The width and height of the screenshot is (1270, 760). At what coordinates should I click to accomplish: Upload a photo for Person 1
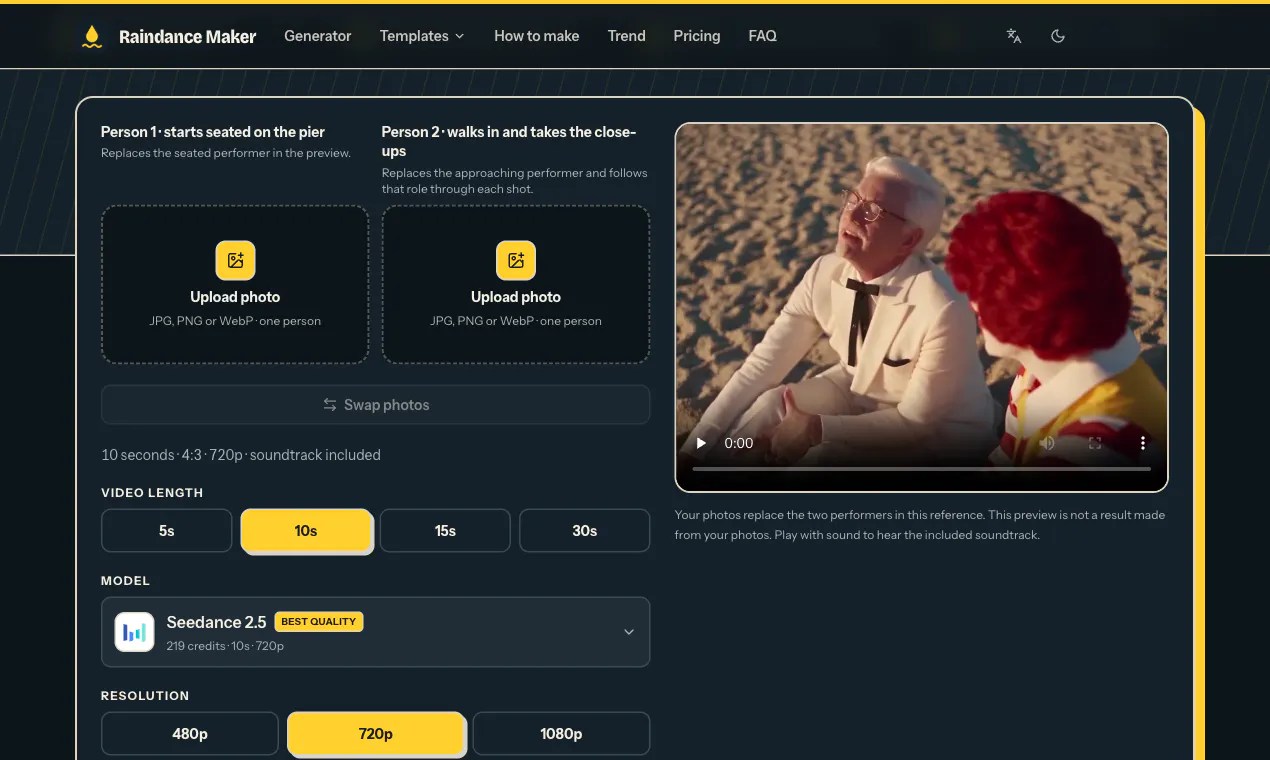[x=235, y=284]
